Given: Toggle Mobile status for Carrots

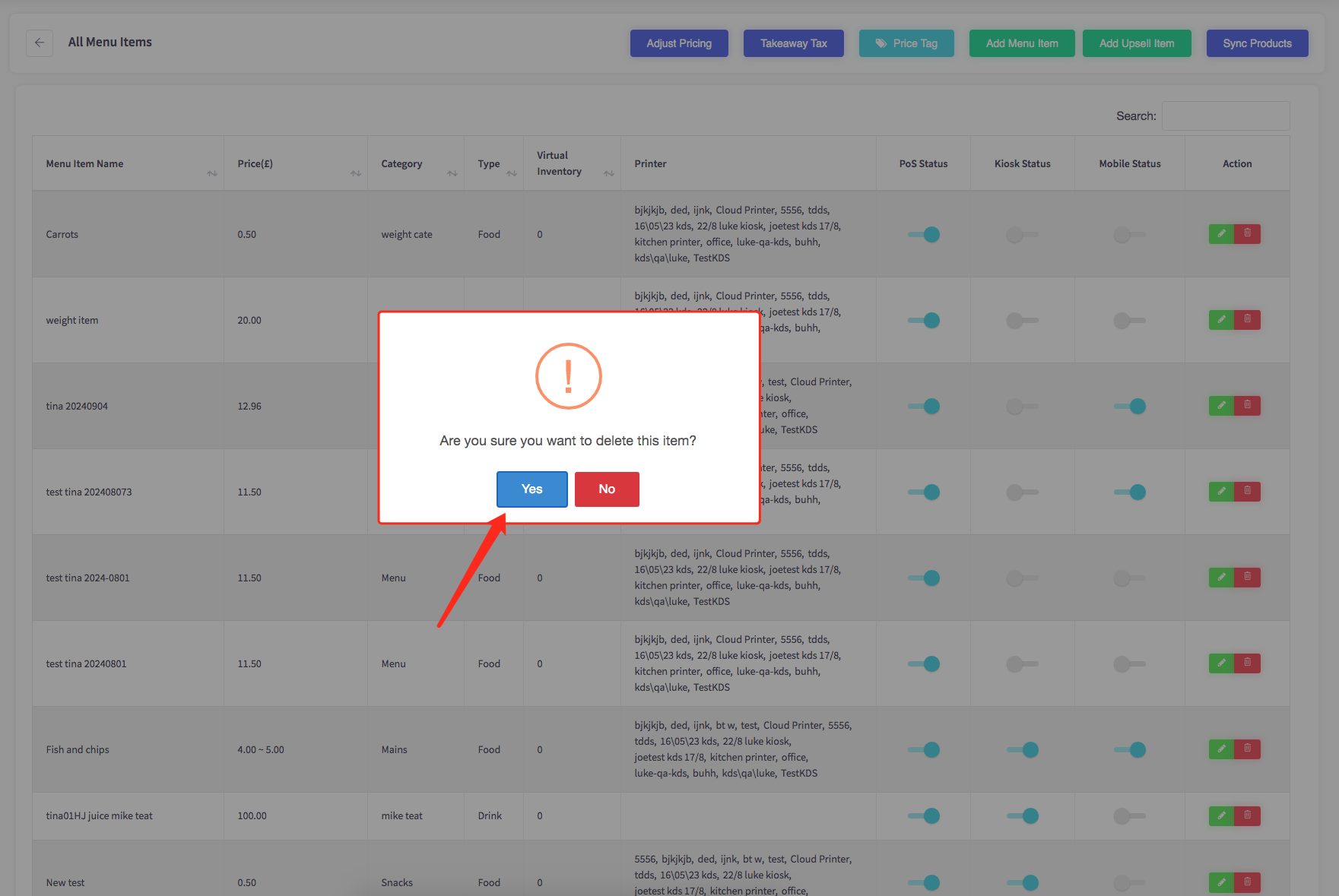Looking at the screenshot, I should pos(1129,235).
